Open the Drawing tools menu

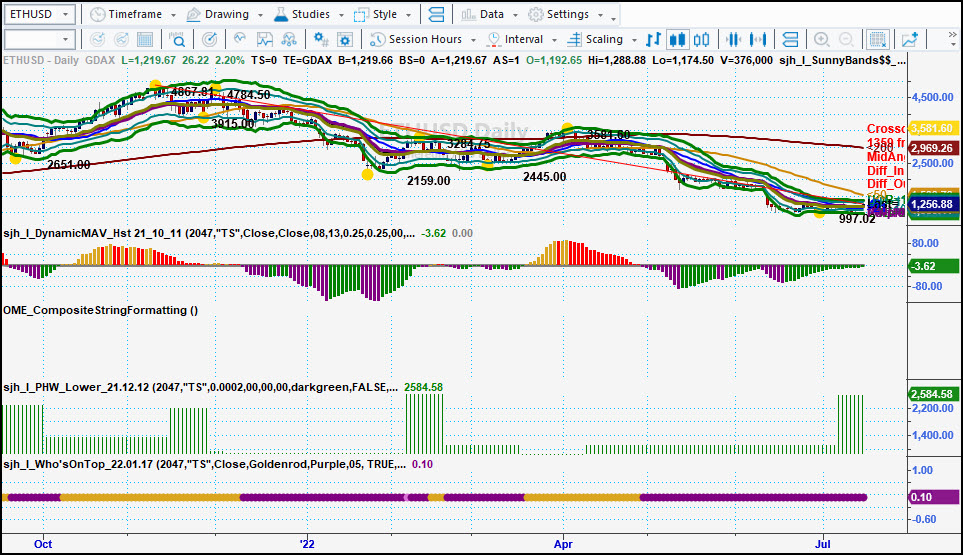pyautogui.click(x=219, y=14)
